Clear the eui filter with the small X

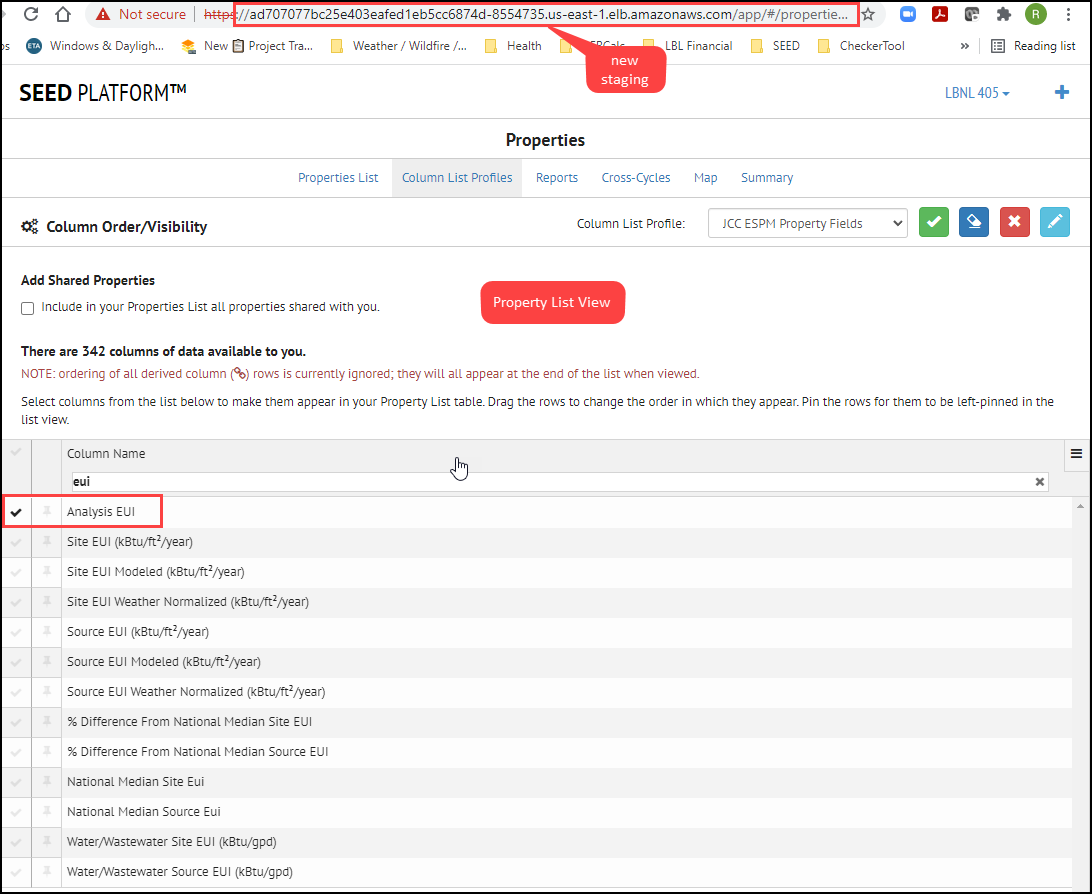1039,481
